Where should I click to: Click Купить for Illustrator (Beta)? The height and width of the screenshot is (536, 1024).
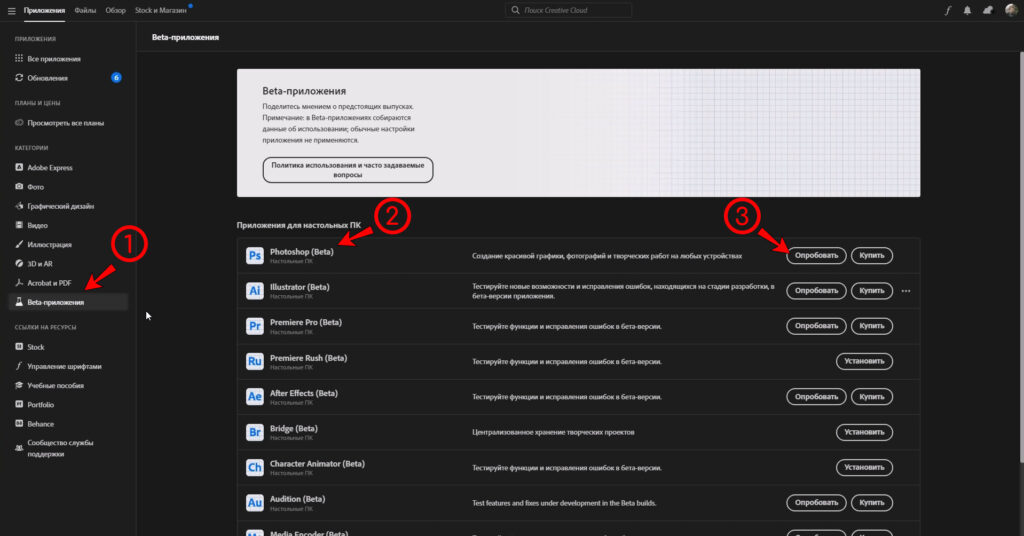point(871,291)
